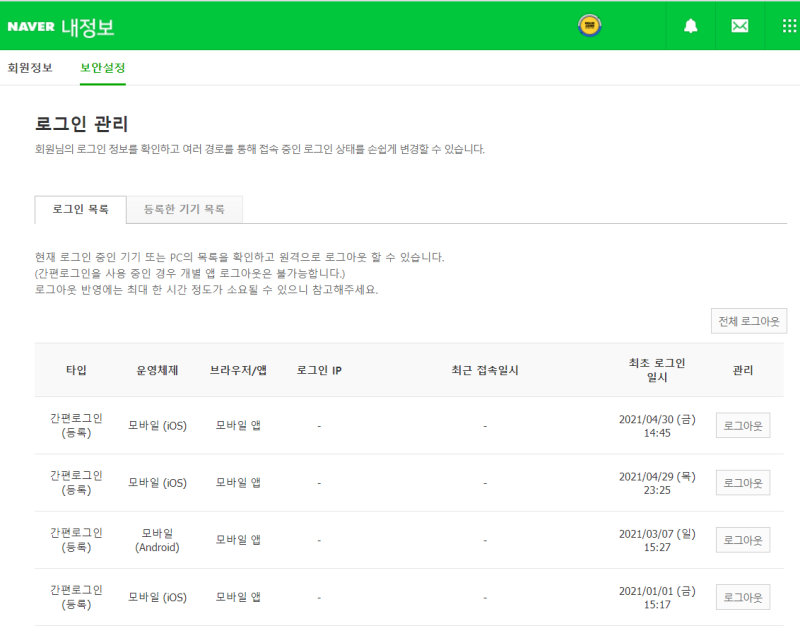Switch to the 회원정보 menu

(30, 67)
